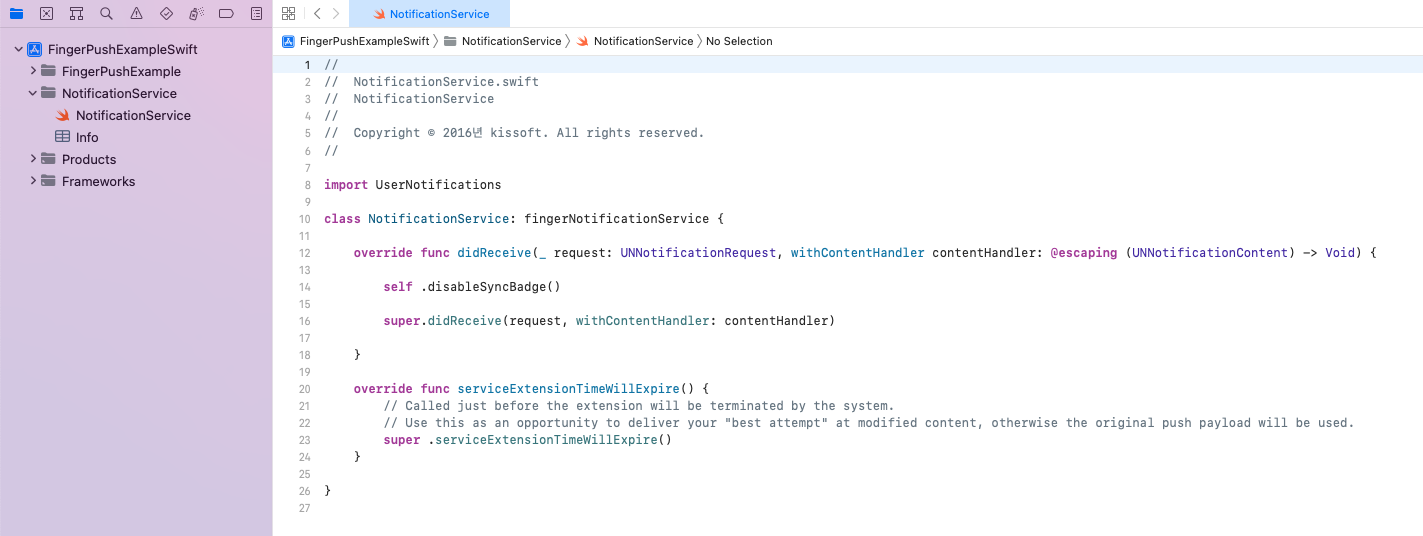Open the Project navigator folder icon
The height and width of the screenshot is (536, 1423).
click(16, 14)
